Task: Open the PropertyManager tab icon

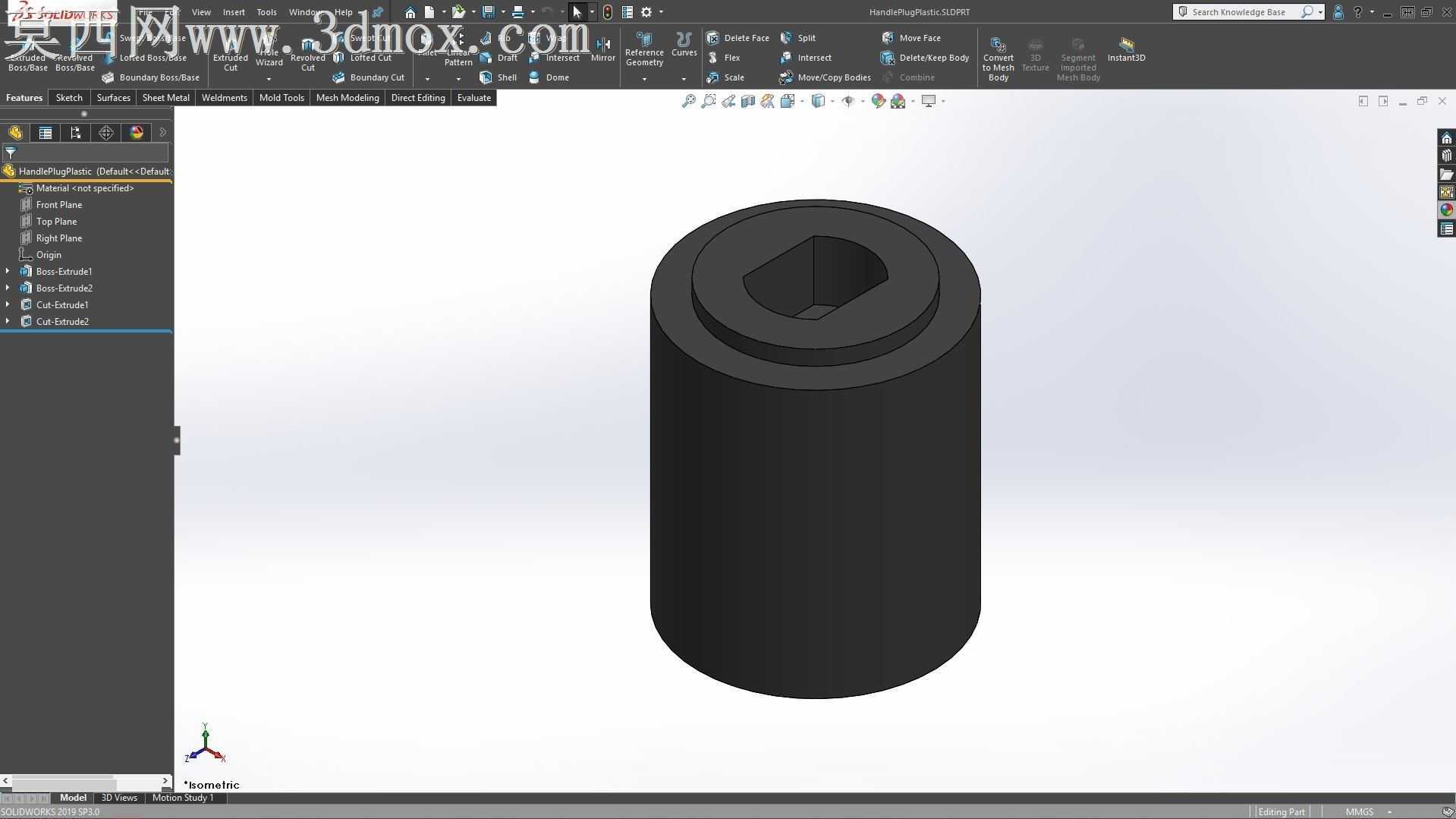Action: point(46,133)
